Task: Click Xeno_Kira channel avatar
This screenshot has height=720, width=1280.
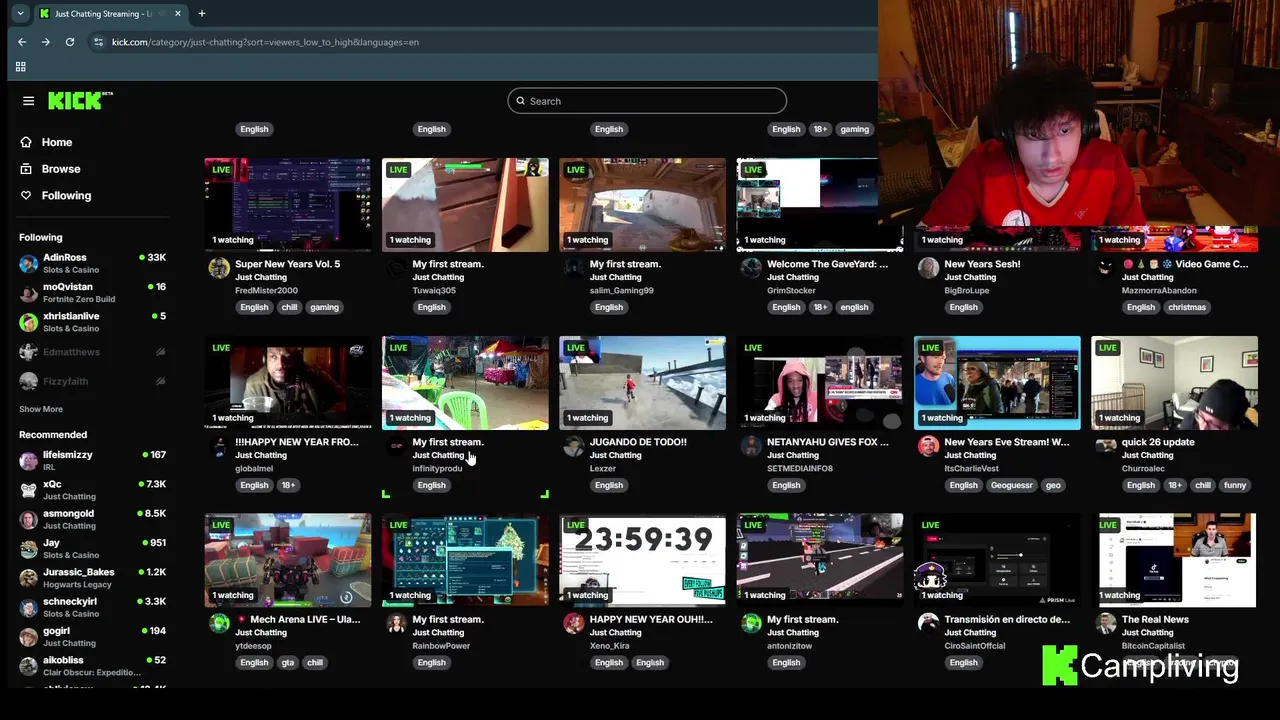Action: 573,624
